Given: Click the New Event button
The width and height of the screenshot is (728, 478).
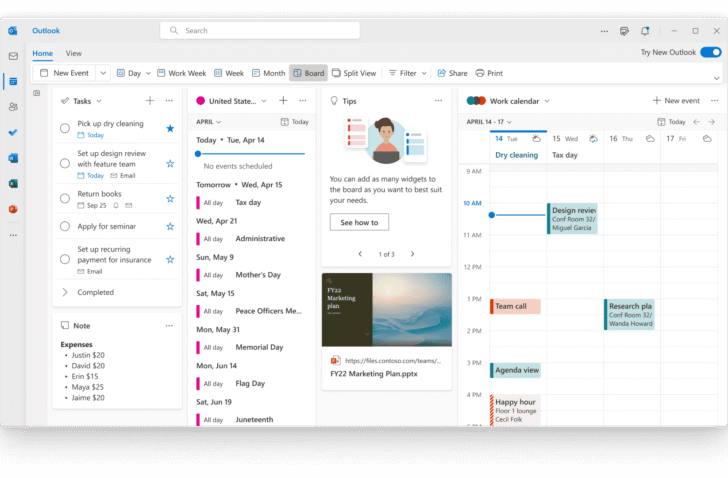Looking at the screenshot, I should pos(65,73).
